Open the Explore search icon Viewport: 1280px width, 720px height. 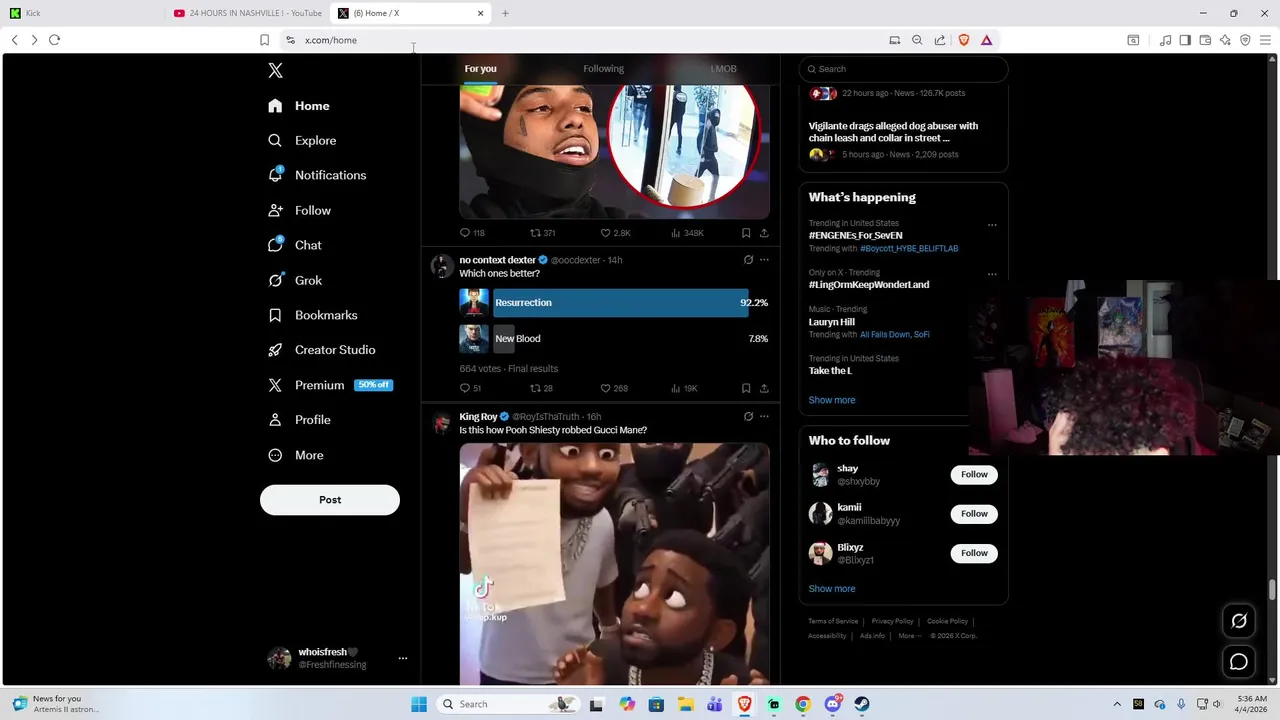(x=275, y=141)
